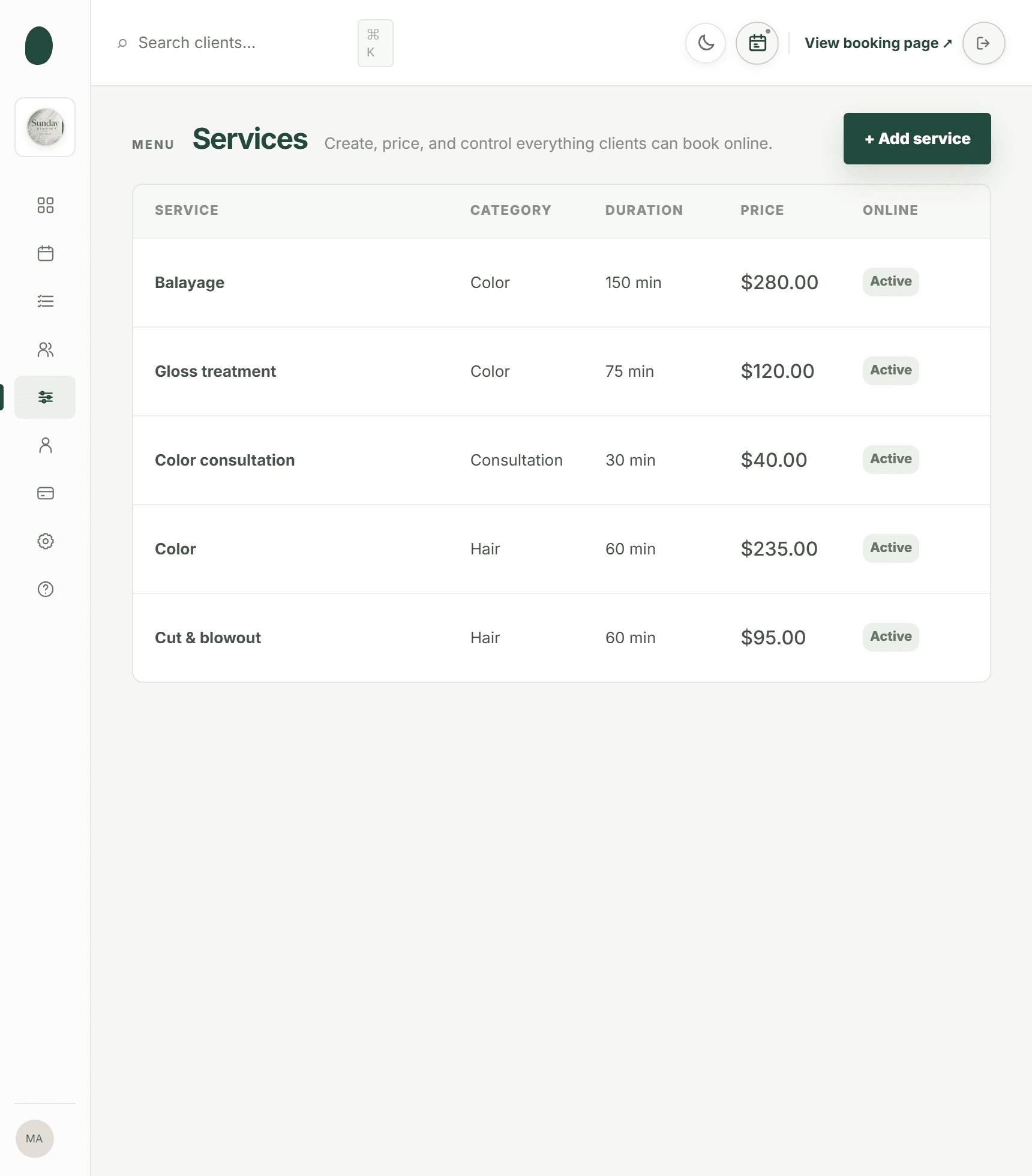This screenshot has height=1176, width=1032.
Task: Click the Add service button
Action: [917, 139]
